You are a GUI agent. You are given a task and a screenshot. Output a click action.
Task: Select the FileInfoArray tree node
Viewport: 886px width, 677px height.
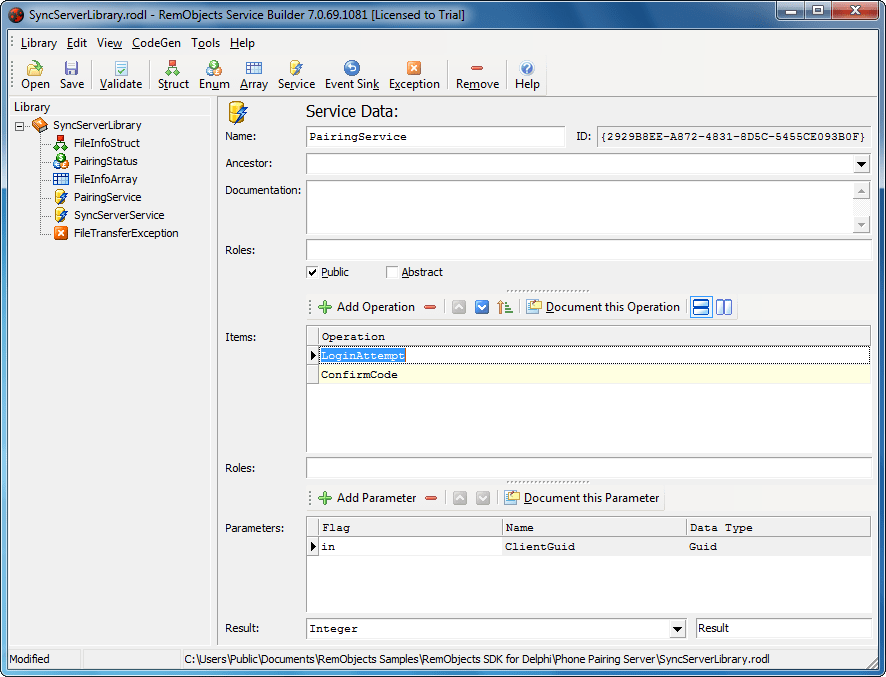105,179
